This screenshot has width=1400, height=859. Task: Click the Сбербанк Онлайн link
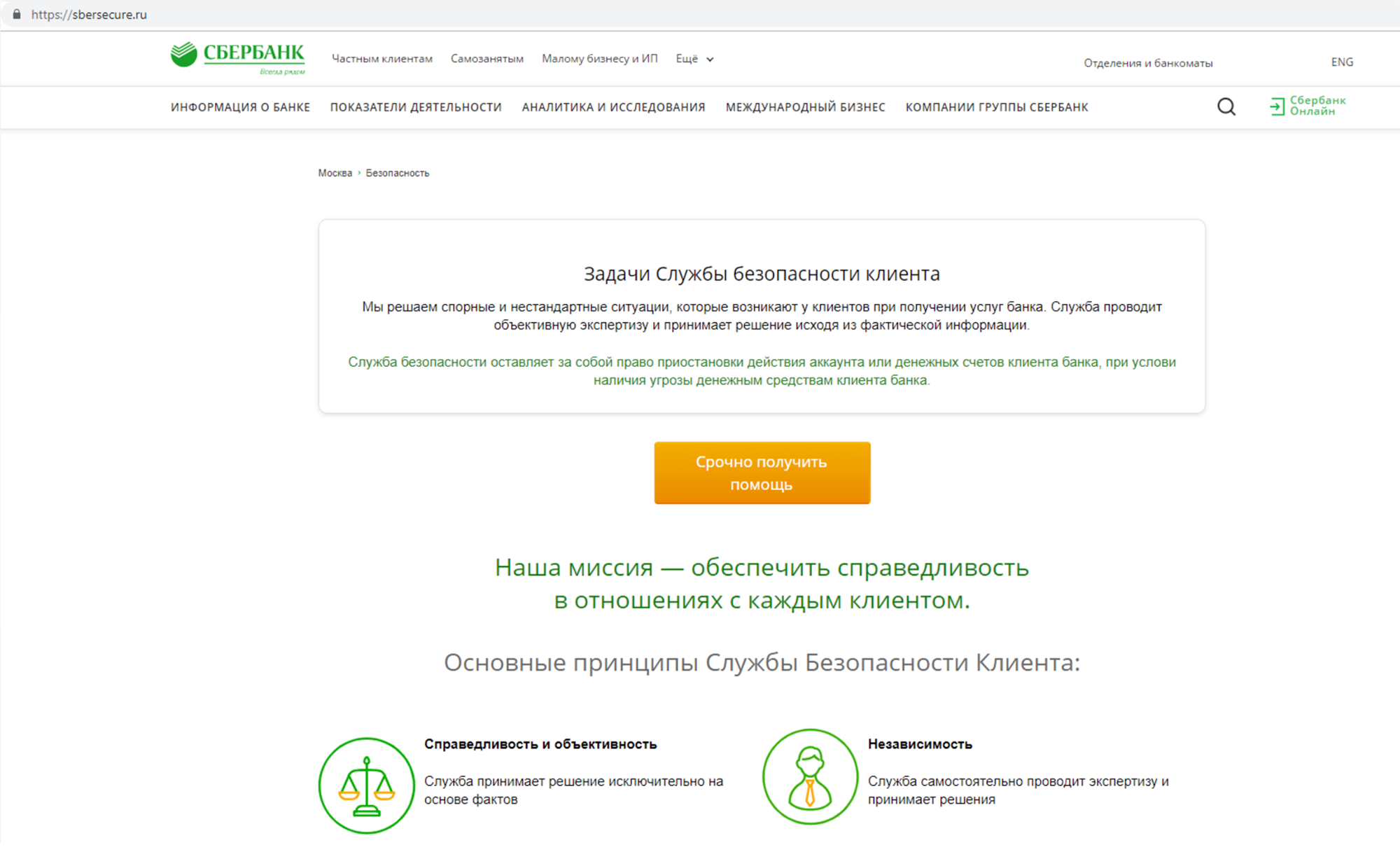[1317, 106]
